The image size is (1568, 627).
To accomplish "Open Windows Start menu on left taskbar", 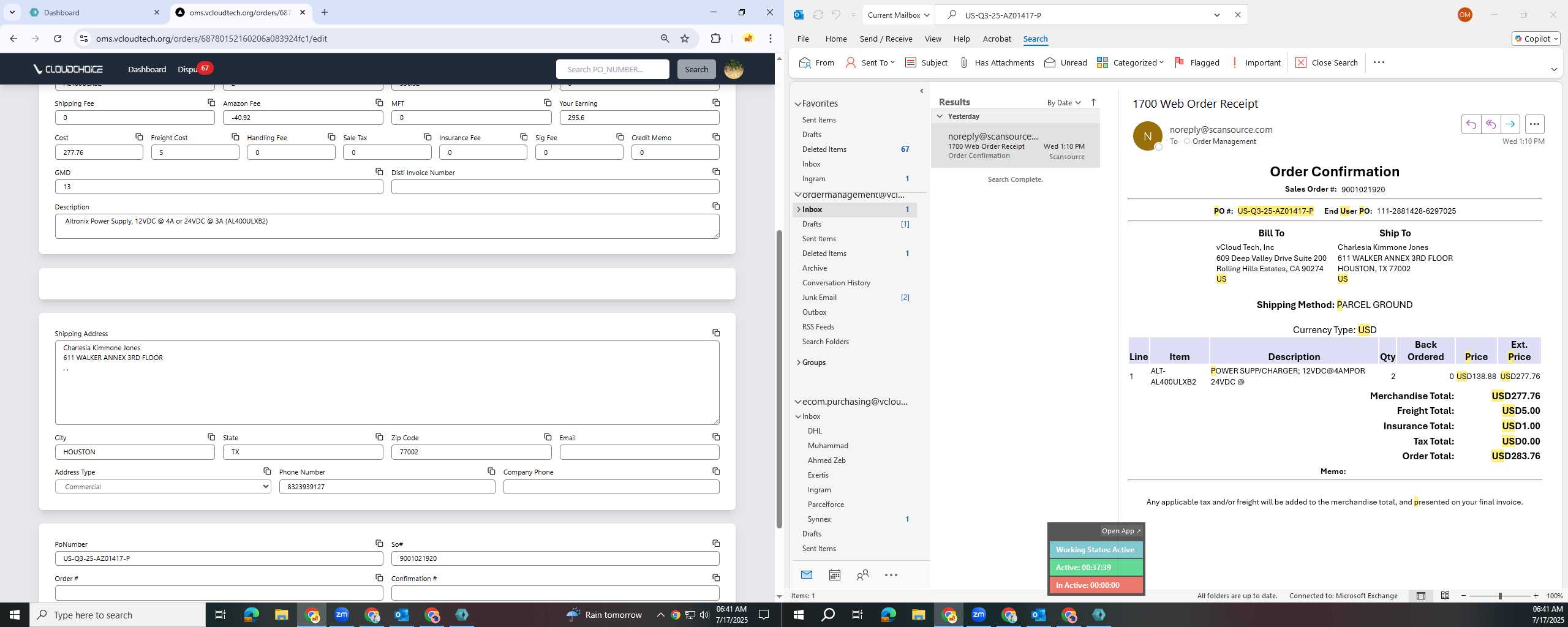I will 15,615.
